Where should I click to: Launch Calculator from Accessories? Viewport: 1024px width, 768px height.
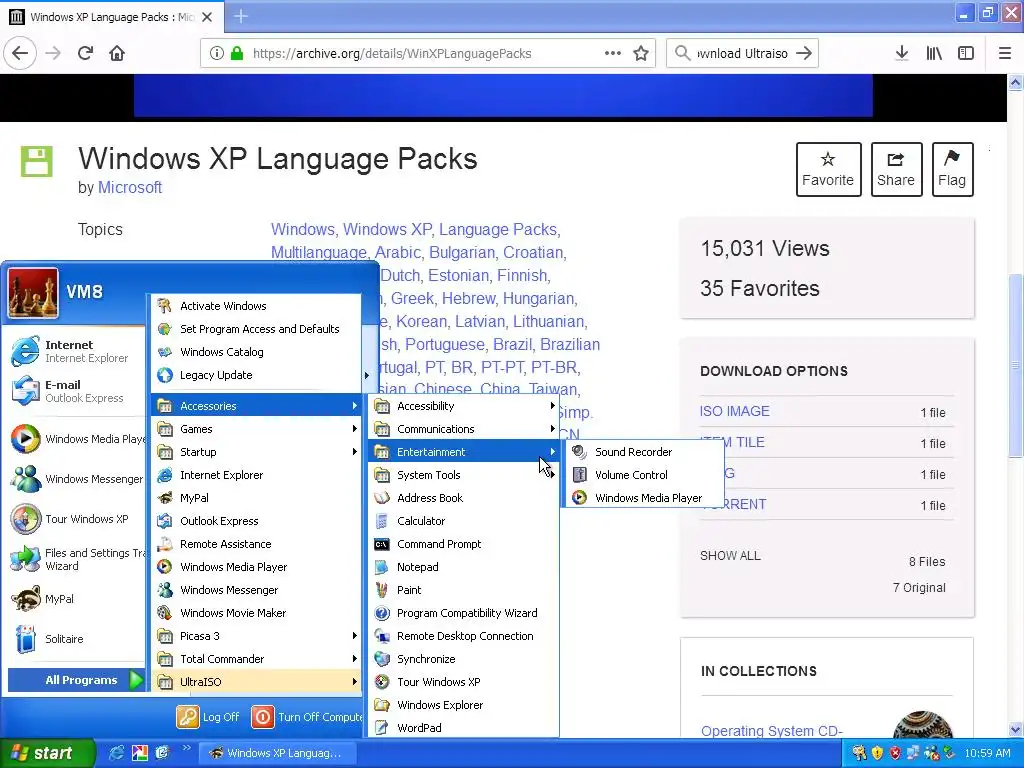[464, 520]
